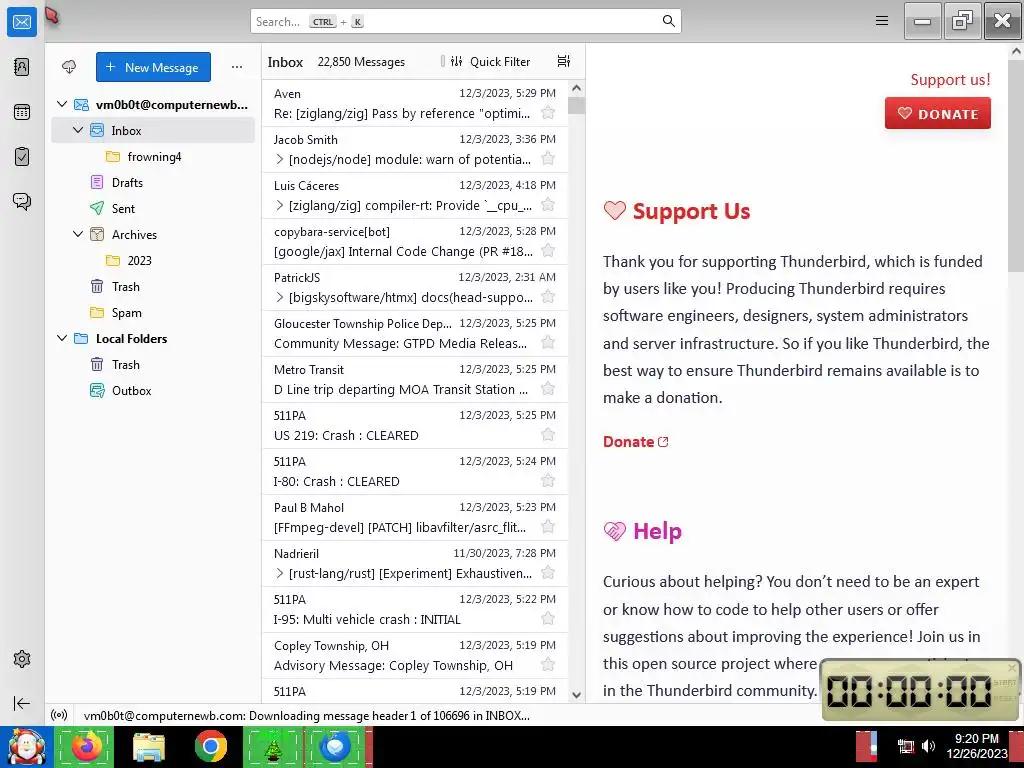The width and height of the screenshot is (1024, 768).
Task: Click message list scrollbar up arrow
Action: [576, 88]
